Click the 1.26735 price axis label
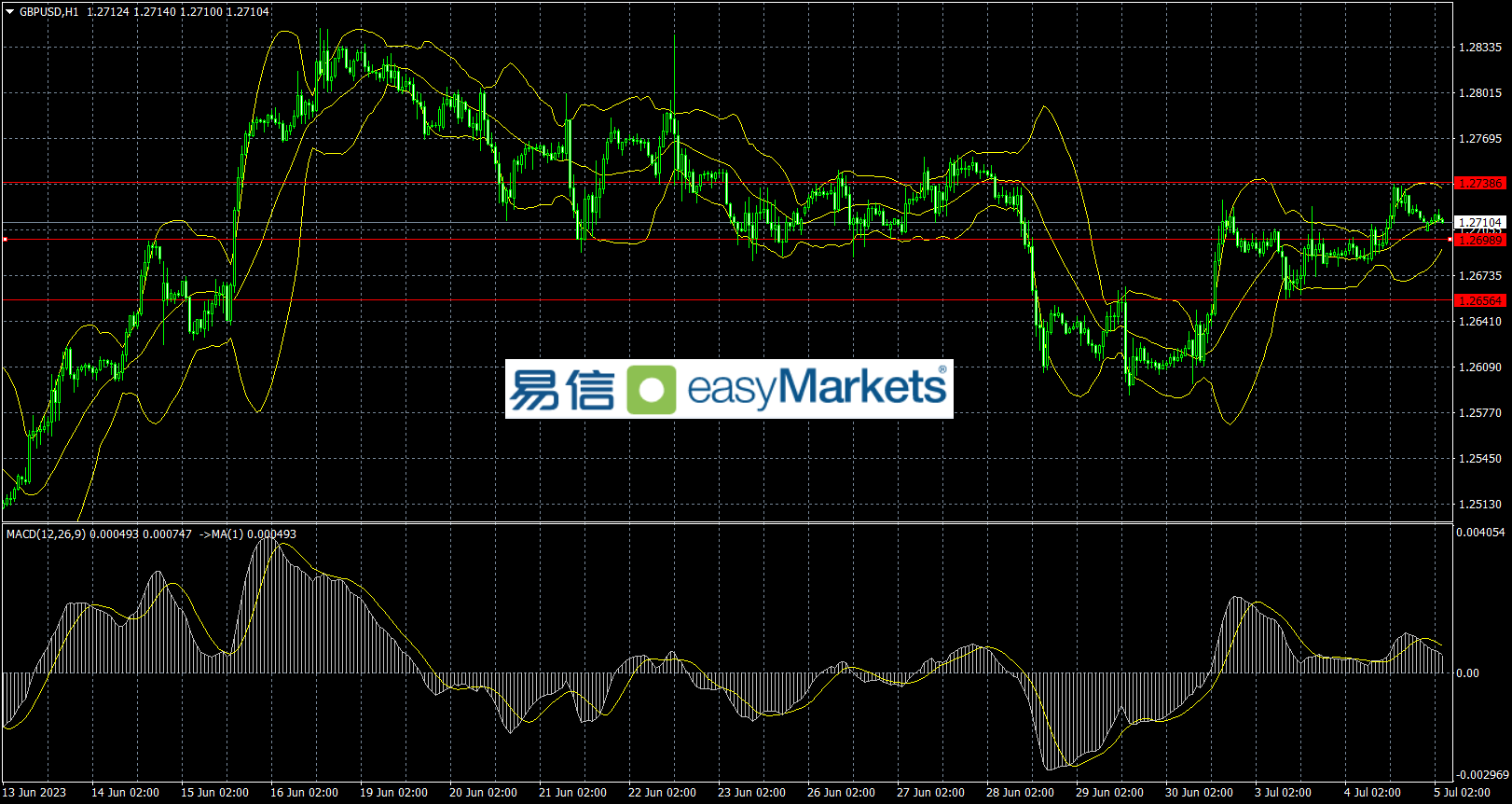Viewport: 1512px width, 804px height. [1480, 276]
